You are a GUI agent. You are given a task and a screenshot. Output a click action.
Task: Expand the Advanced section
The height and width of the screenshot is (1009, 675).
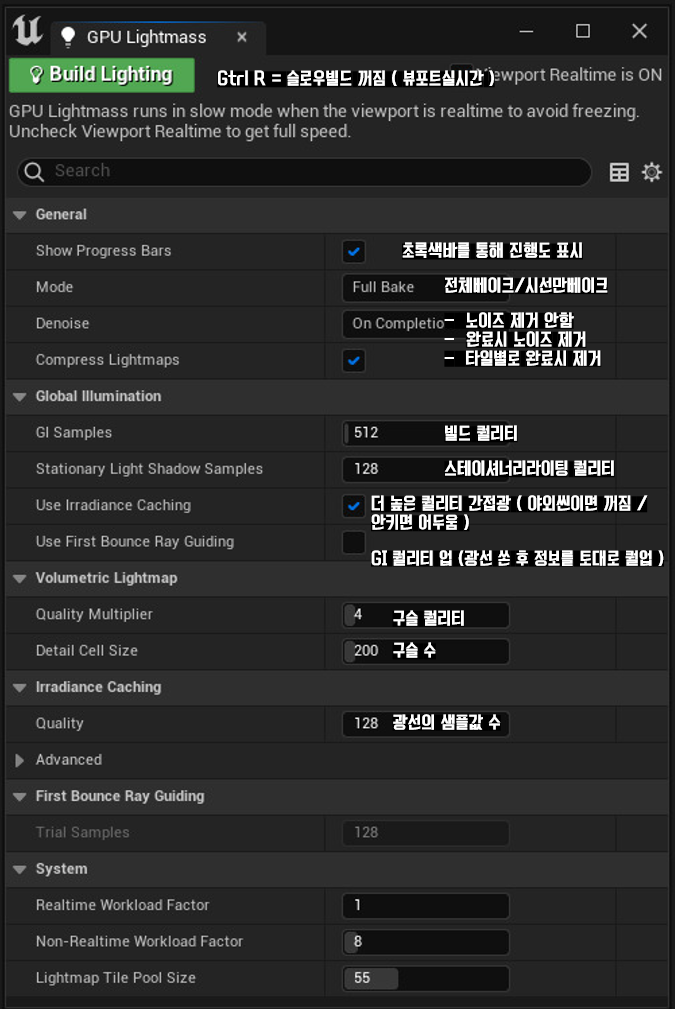point(19,761)
